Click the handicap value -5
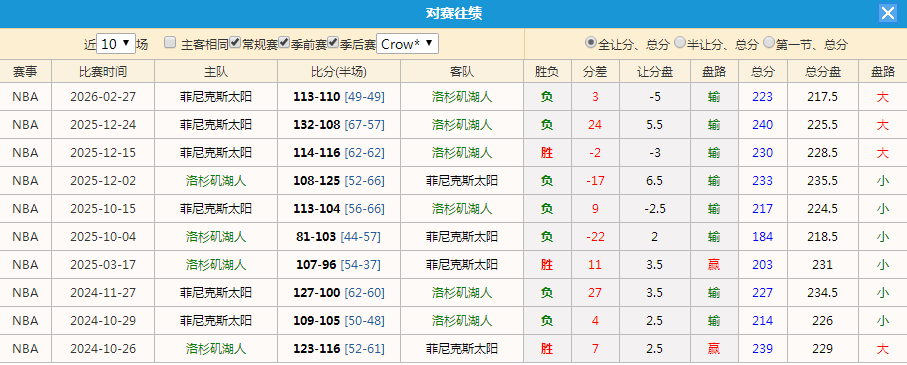907x365 pixels. point(655,97)
